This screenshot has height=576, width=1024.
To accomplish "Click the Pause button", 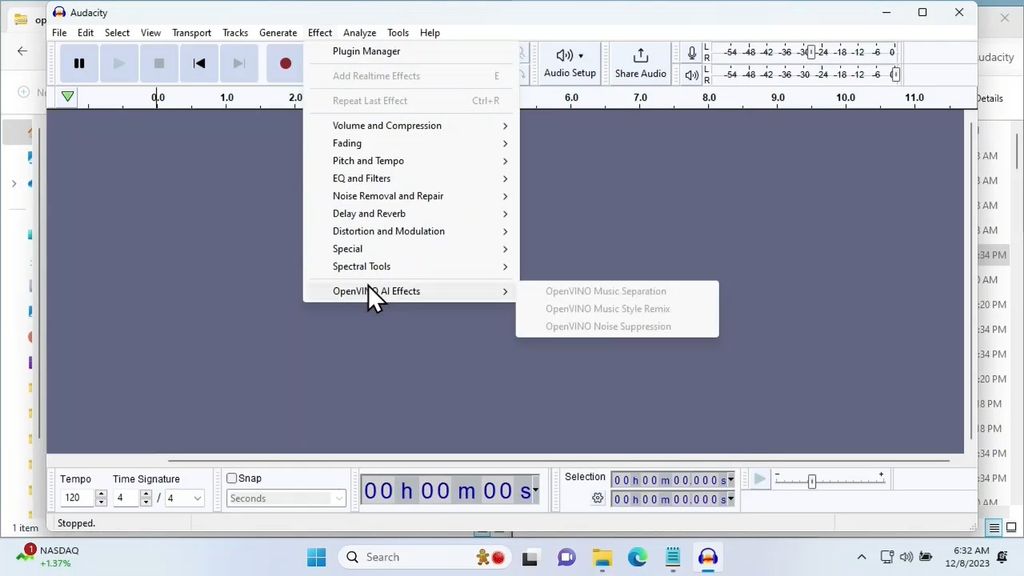I will coord(79,62).
